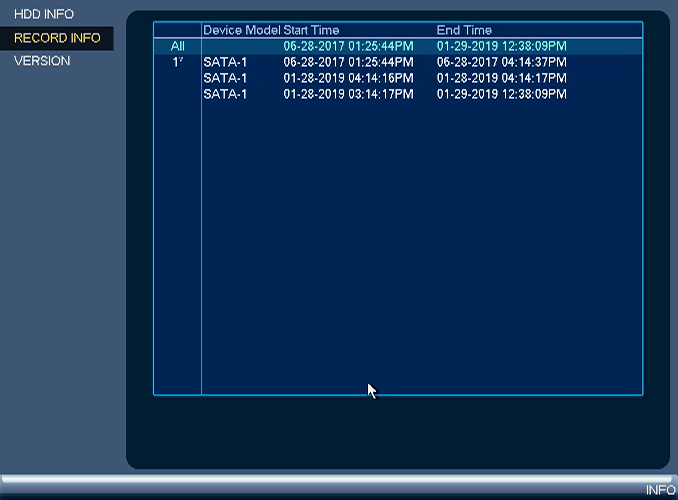678x500 pixels.
Task: Click the INFO label in bottom bar
Action: coord(660,490)
